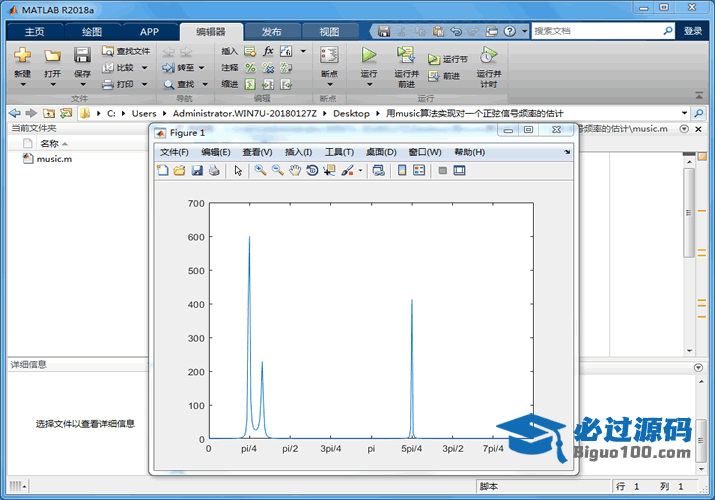The width and height of the screenshot is (715, 500).
Task: Select music.m in Current Folder panel
Action: coord(54,159)
